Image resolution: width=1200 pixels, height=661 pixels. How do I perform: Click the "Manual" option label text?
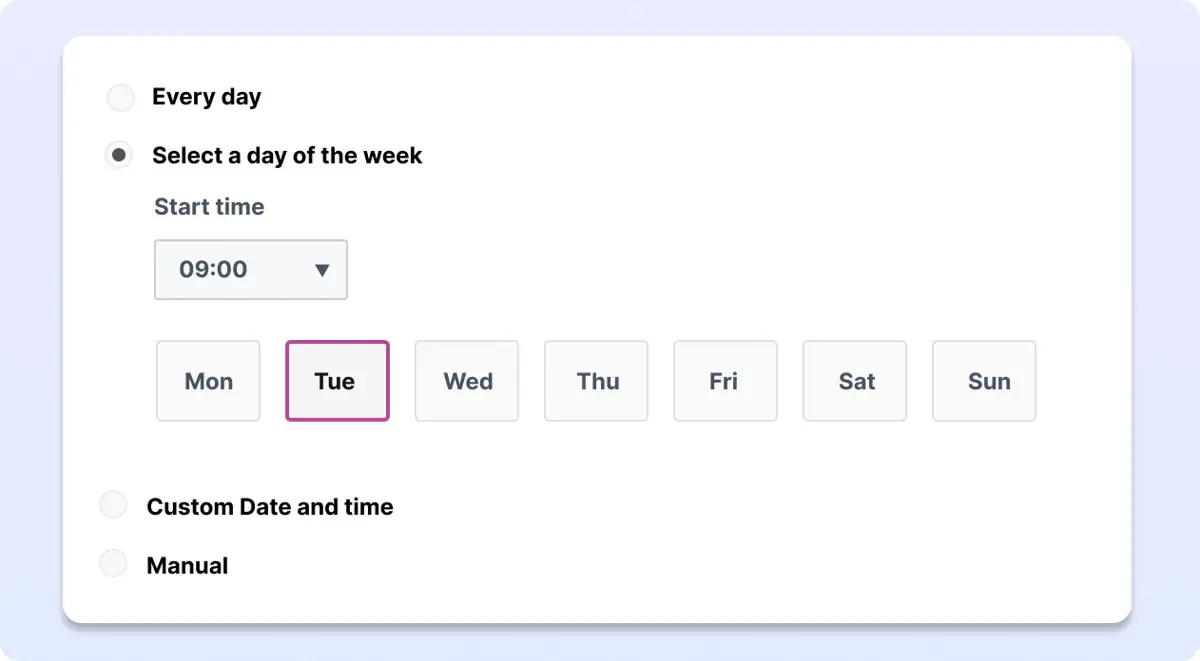(x=189, y=565)
